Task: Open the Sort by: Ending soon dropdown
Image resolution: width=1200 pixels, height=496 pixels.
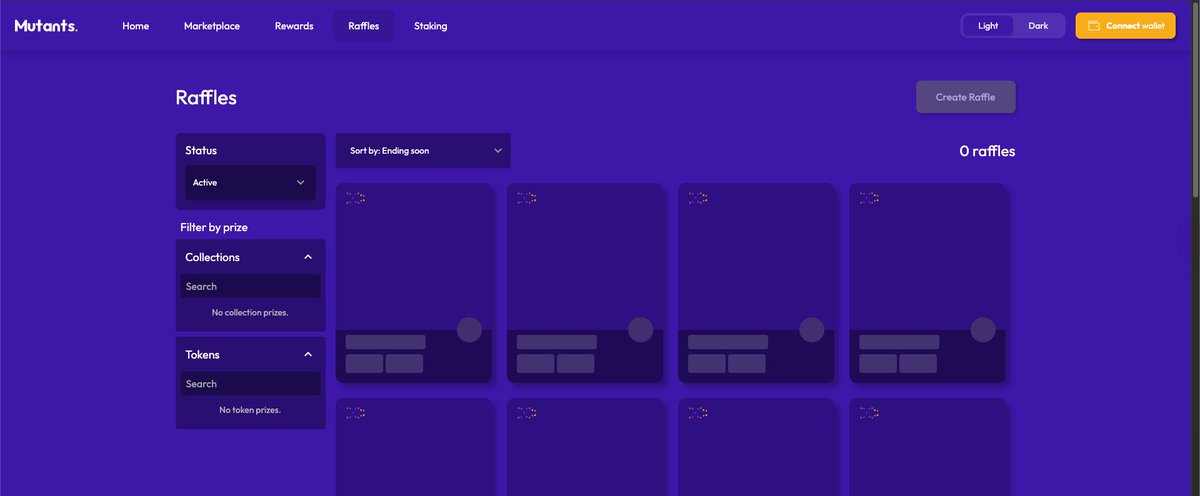Action: 423,151
